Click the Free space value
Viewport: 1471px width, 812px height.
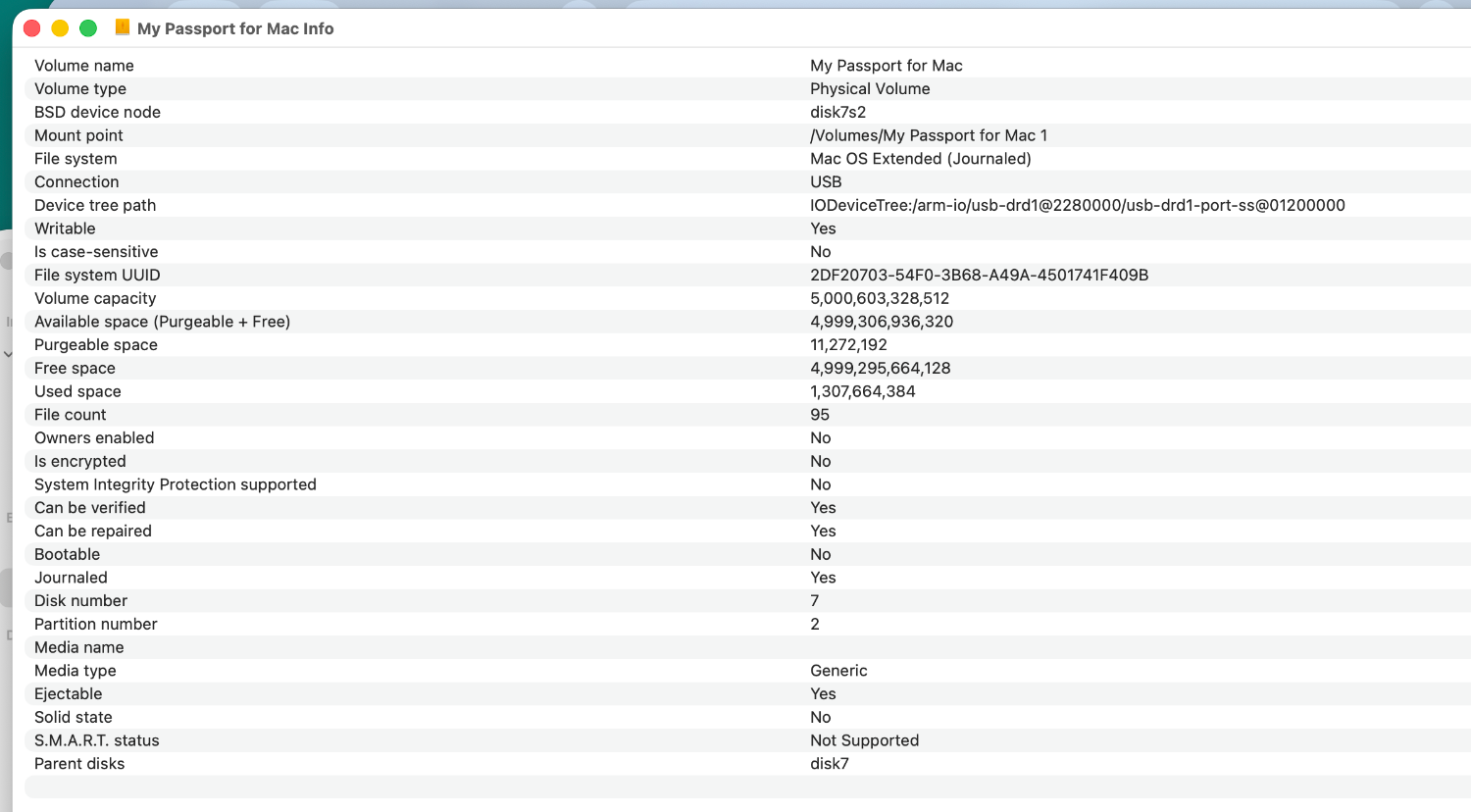tap(880, 369)
